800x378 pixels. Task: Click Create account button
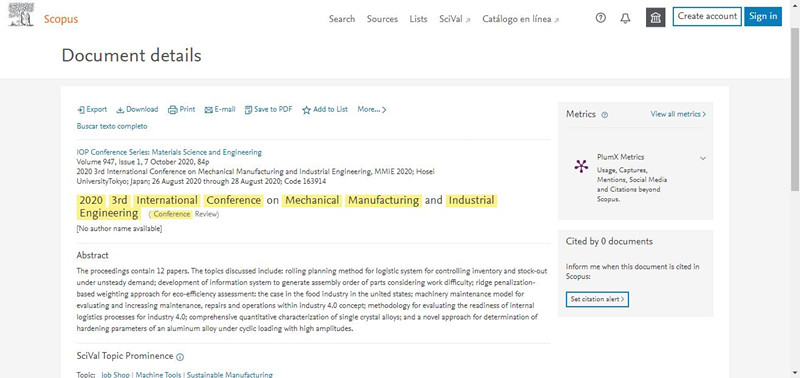click(707, 16)
